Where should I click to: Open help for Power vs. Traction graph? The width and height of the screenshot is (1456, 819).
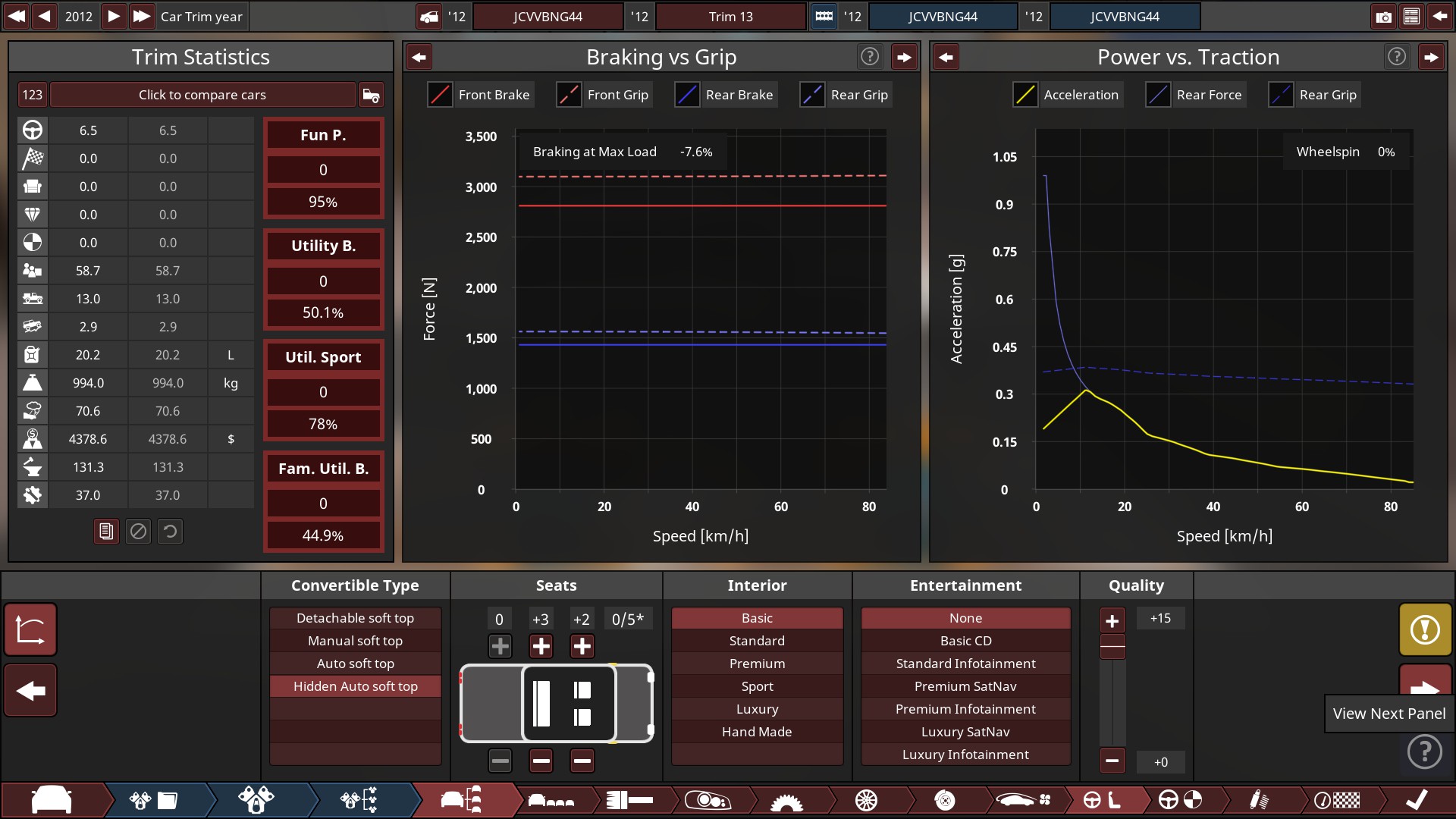1397,57
